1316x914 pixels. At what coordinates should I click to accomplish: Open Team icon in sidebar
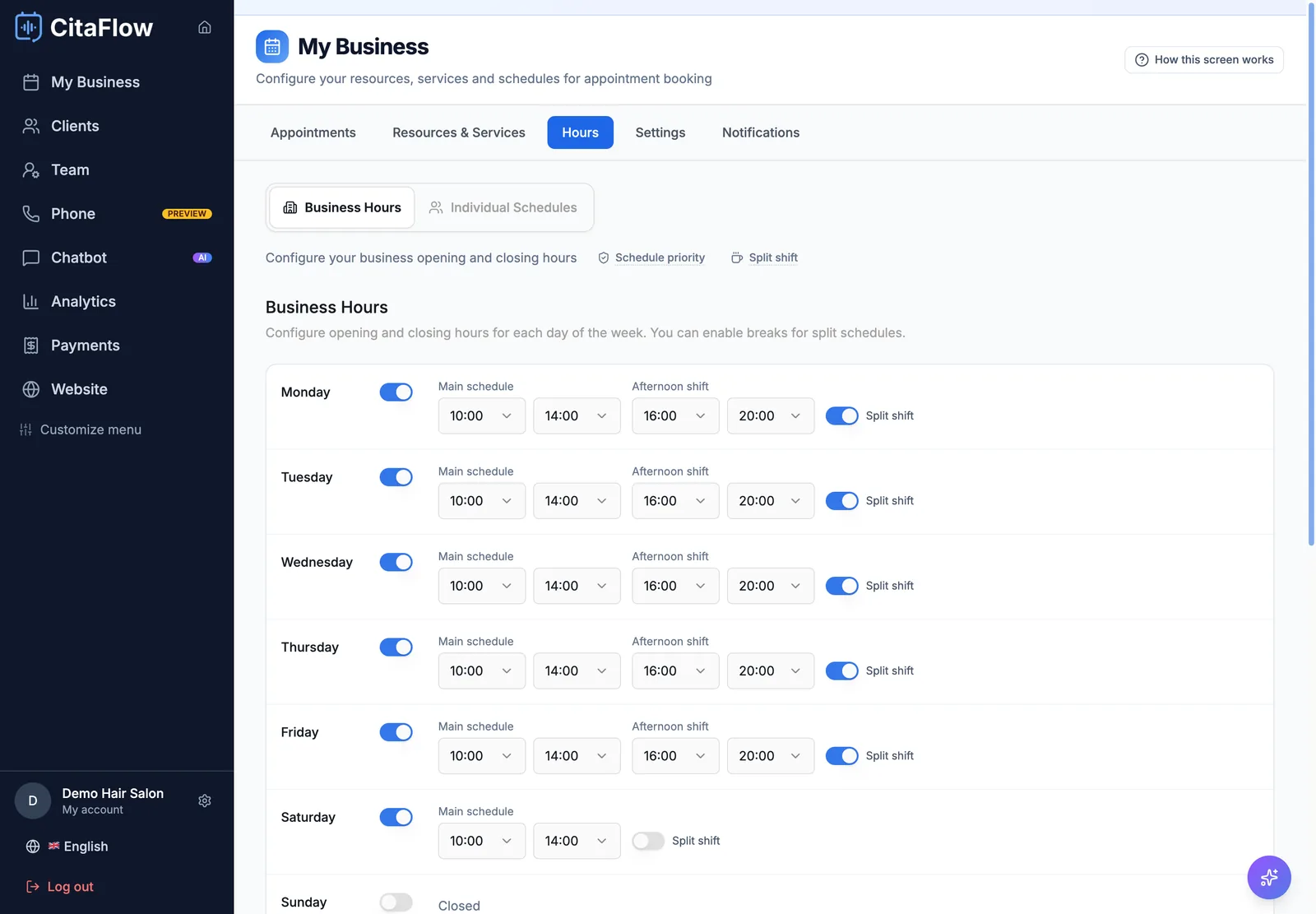click(31, 169)
